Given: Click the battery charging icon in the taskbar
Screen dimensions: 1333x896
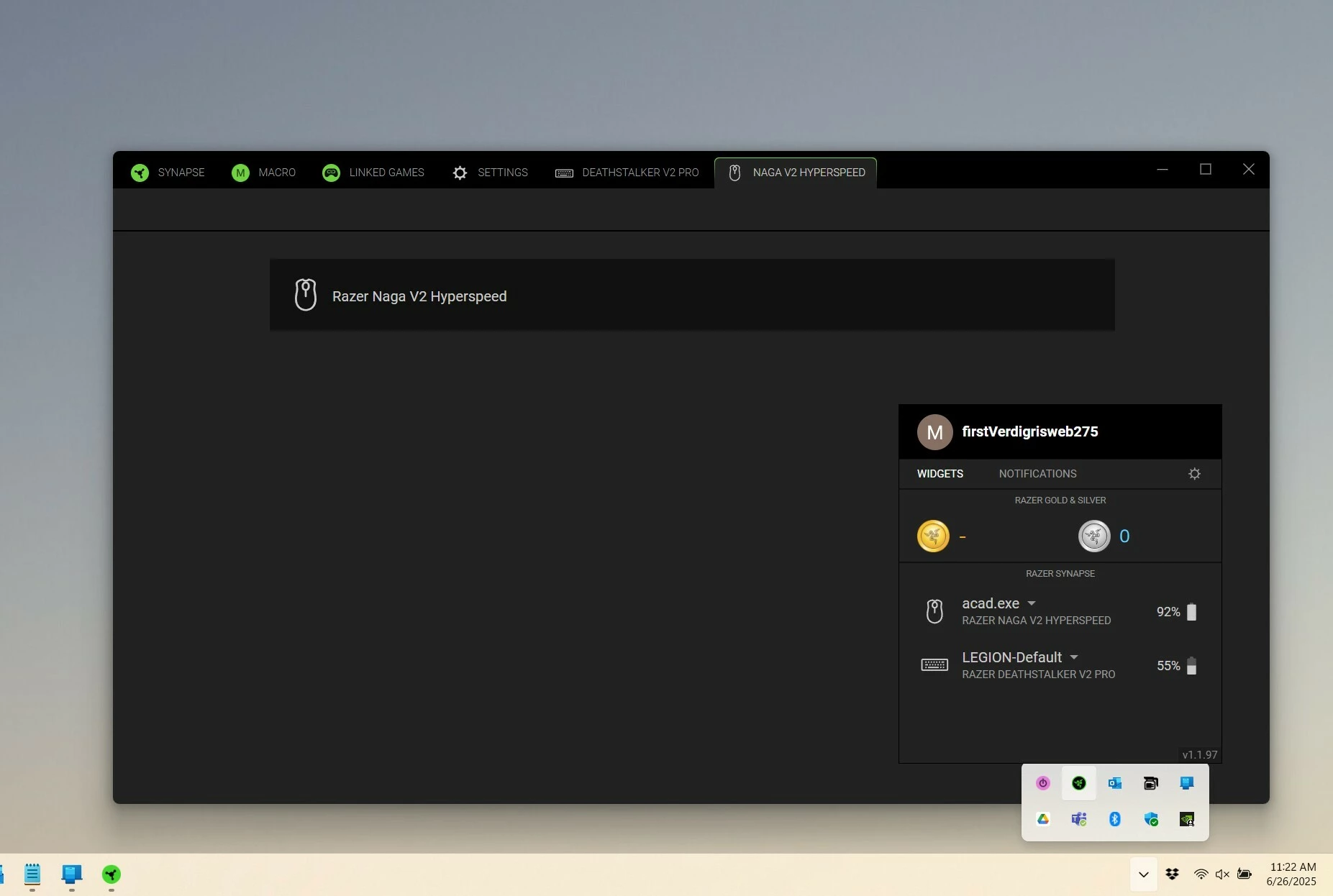Looking at the screenshot, I should click(x=1245, y=874).
